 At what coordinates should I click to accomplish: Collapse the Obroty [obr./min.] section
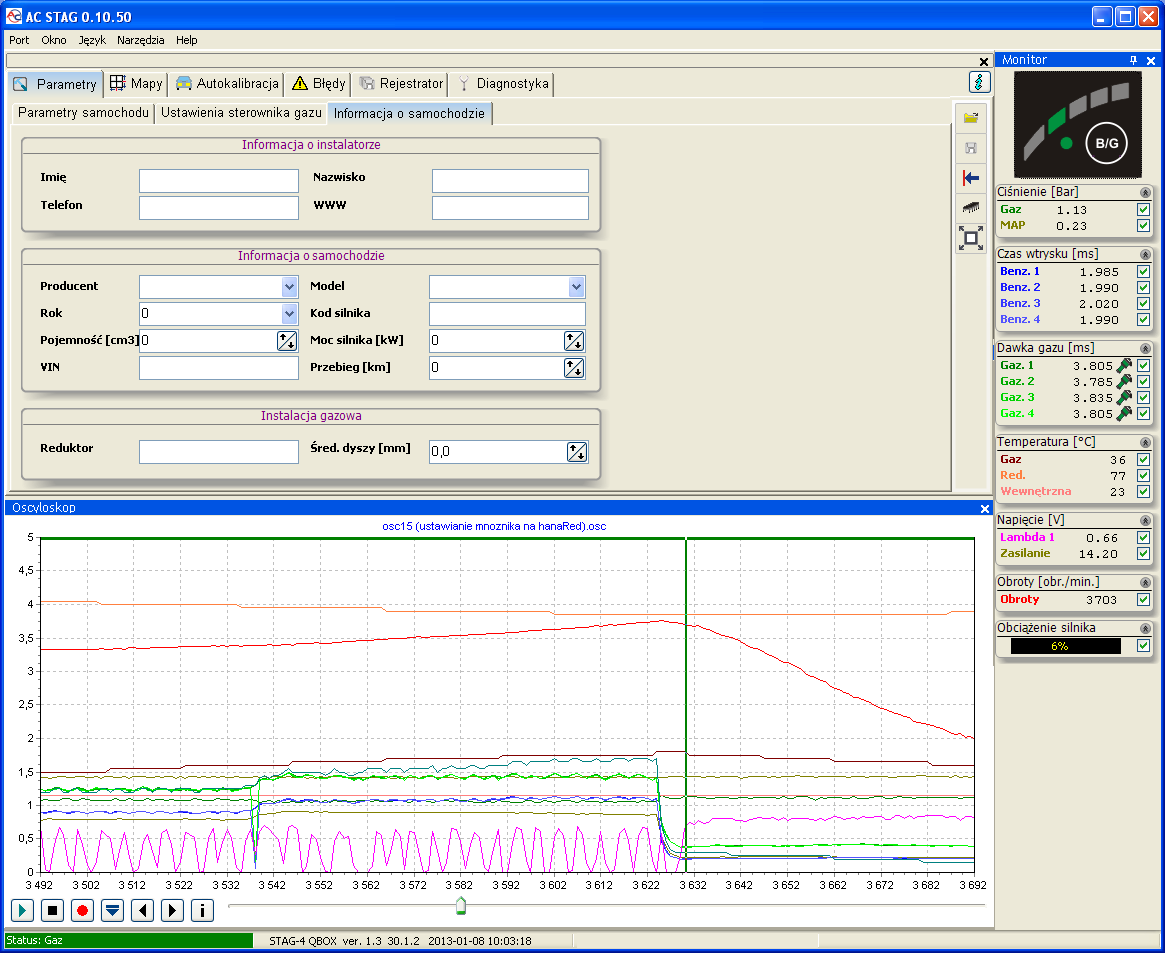pyautogui.click(x=1145, y=583)
